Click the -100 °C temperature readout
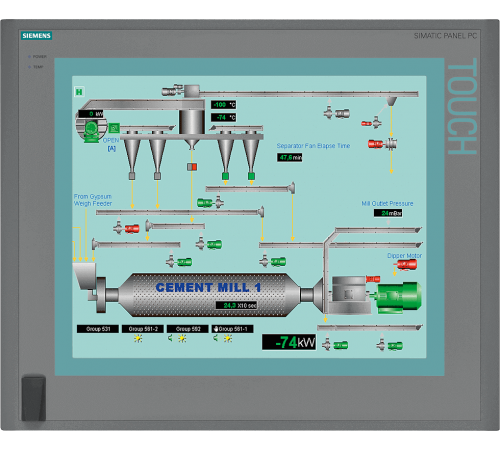 coord(224,105)
